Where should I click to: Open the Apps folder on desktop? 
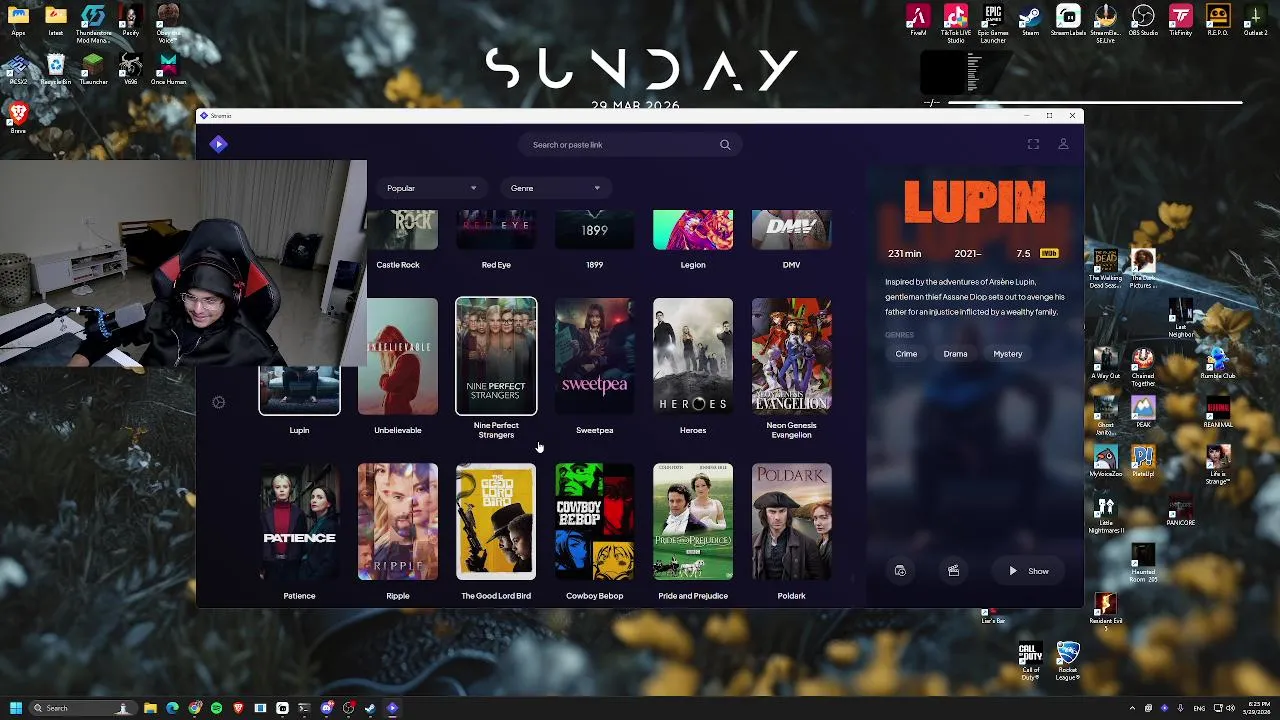coord(18,20)
